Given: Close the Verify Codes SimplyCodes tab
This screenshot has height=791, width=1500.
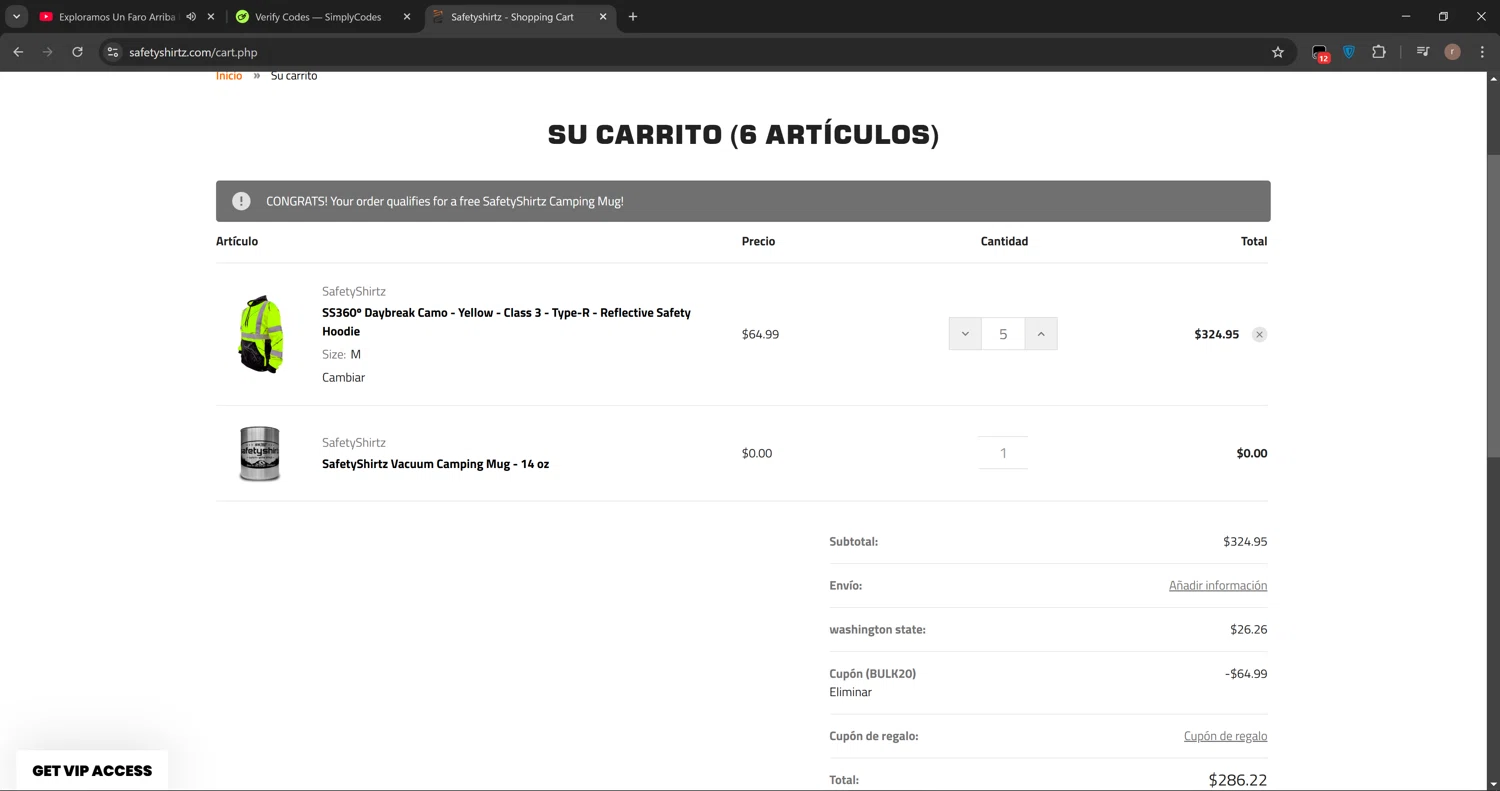Looking at the screenshot, I should (407, 17).
